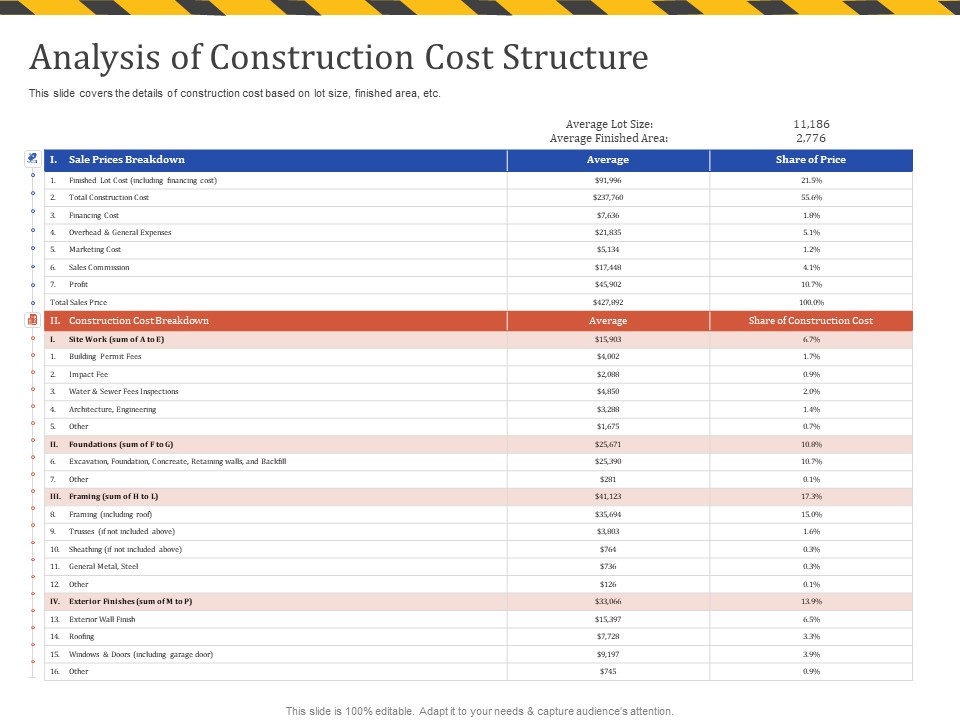Select 'Sales Commission' row label
This screenshot has width=960, height=720.
(x=99, y=268)
